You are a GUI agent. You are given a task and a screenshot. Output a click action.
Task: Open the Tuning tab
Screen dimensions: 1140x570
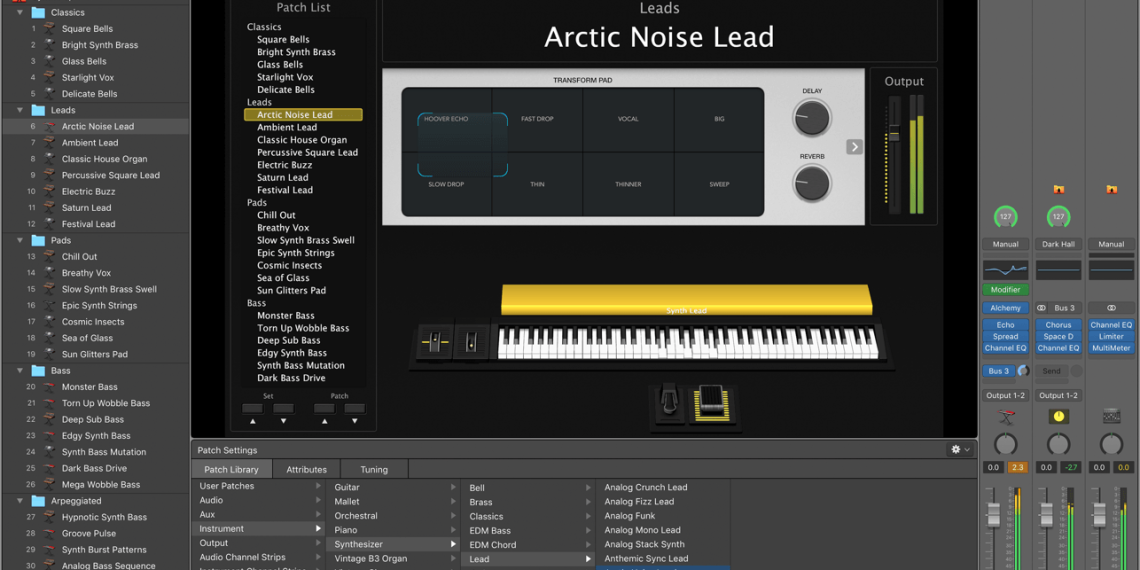click(x=374, y=469)
